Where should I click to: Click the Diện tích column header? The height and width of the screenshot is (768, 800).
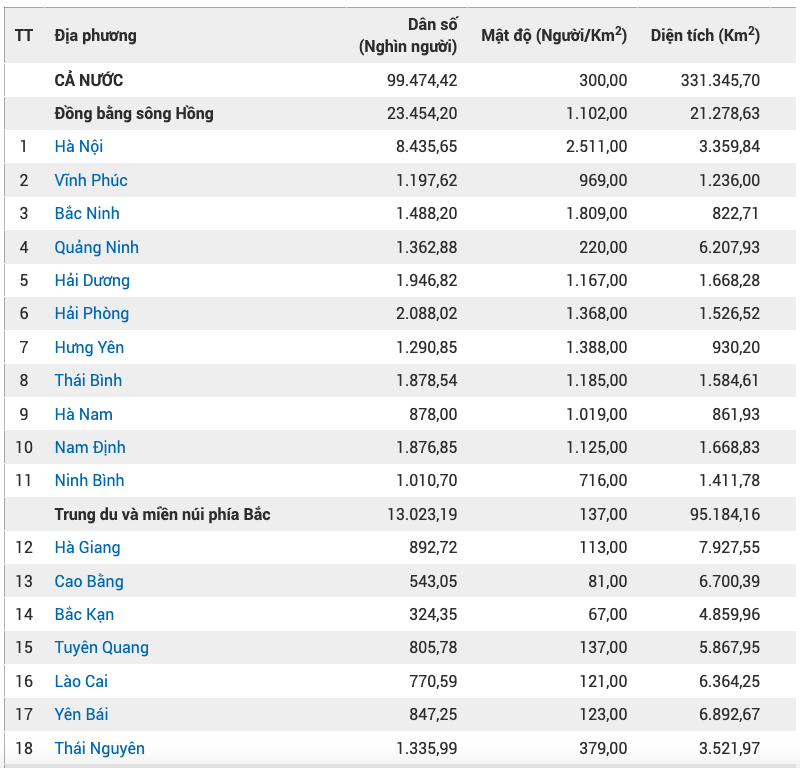click(705, 35)
